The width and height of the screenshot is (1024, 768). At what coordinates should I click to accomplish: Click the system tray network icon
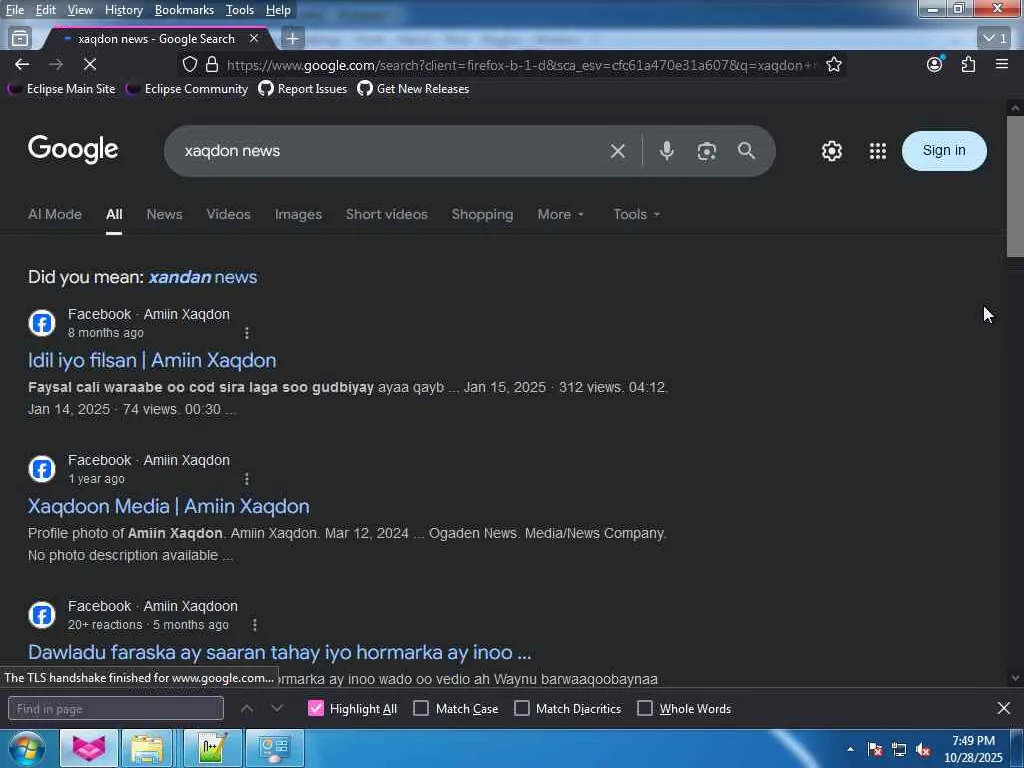pos(899,750)
